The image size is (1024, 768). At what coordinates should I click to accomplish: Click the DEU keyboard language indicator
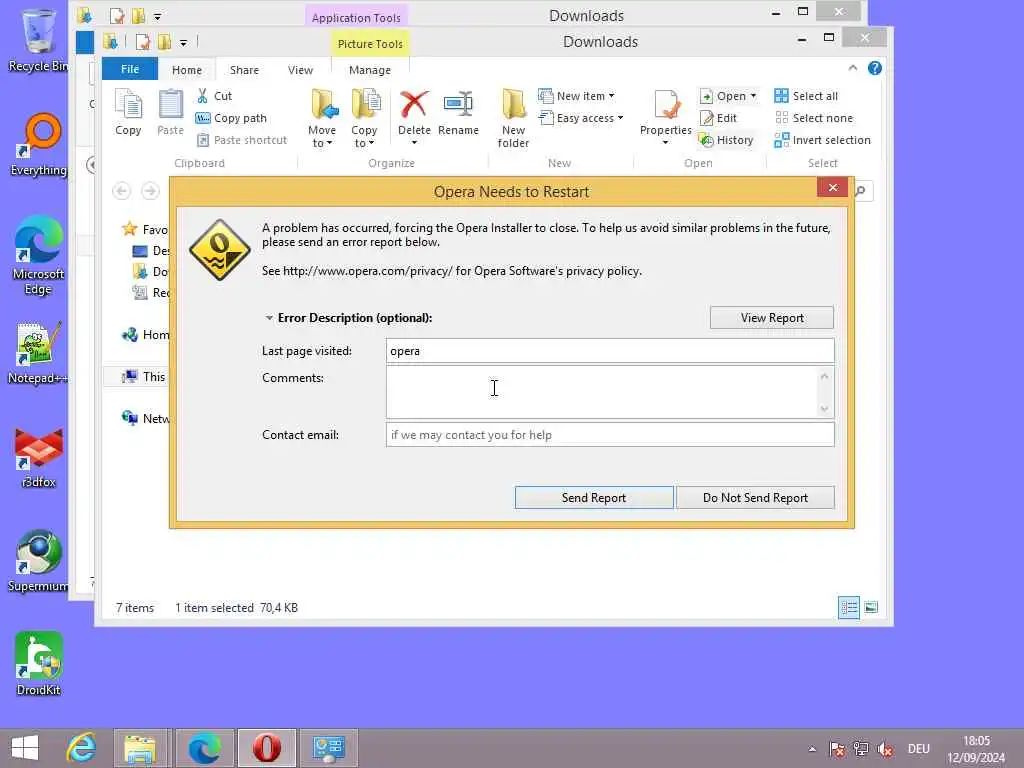[x=918, y=749]
